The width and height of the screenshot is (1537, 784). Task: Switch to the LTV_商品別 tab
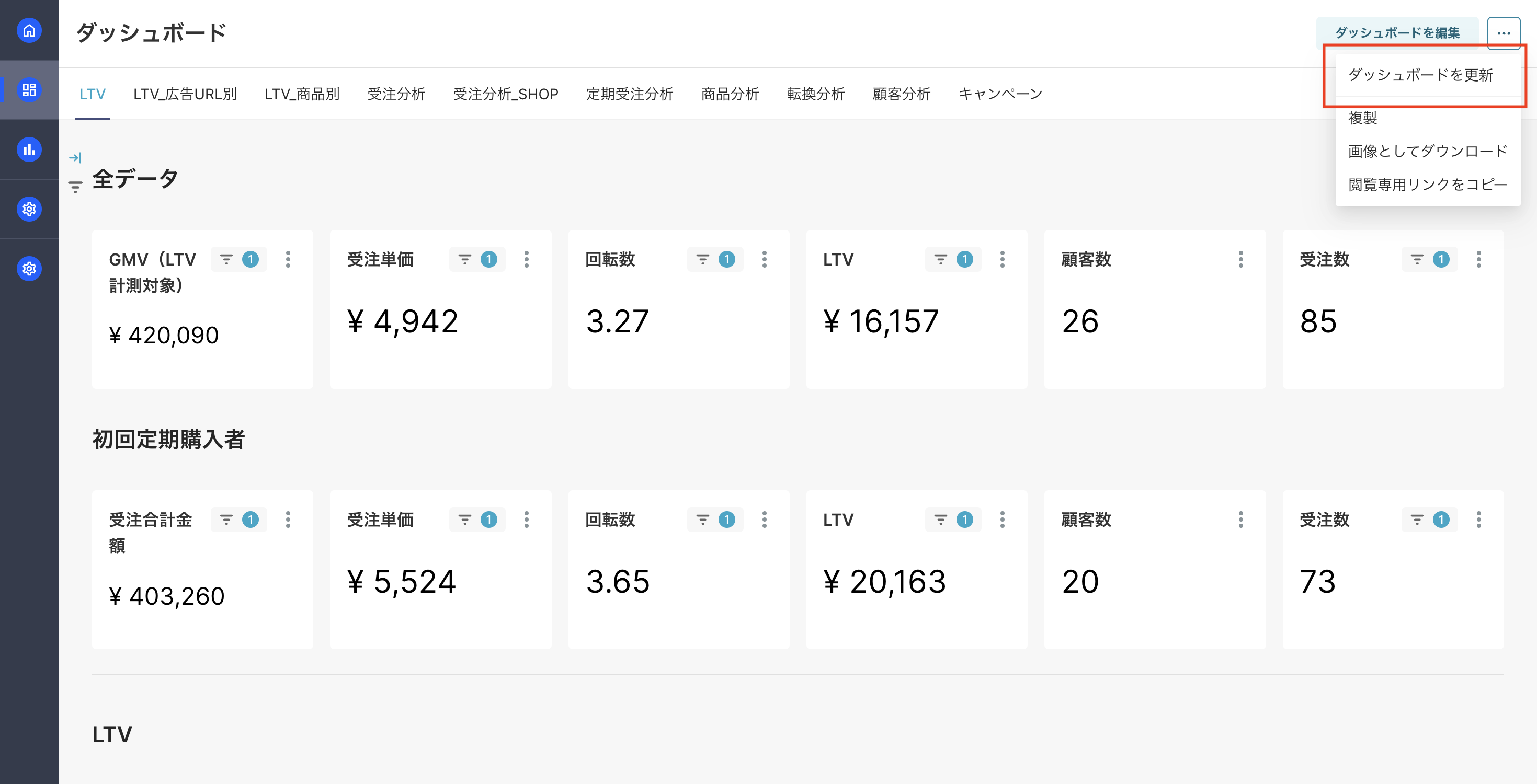pyautogui.click(x=302, y=94)
